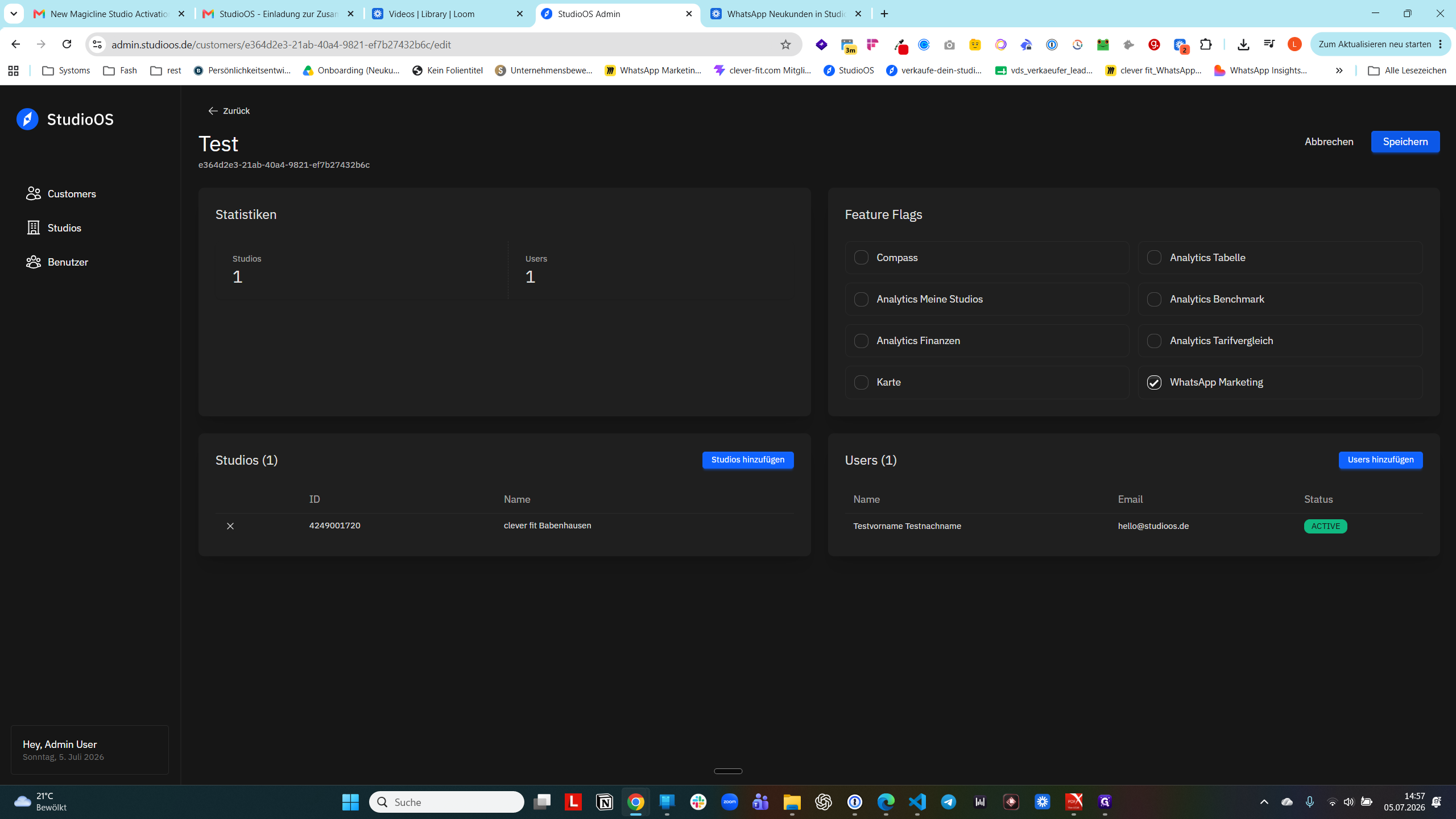The width and height of the screenshot is (1456, 819).
Task: Enable Analytics Meine Studios feature flag
Action: tap(861, 299)
